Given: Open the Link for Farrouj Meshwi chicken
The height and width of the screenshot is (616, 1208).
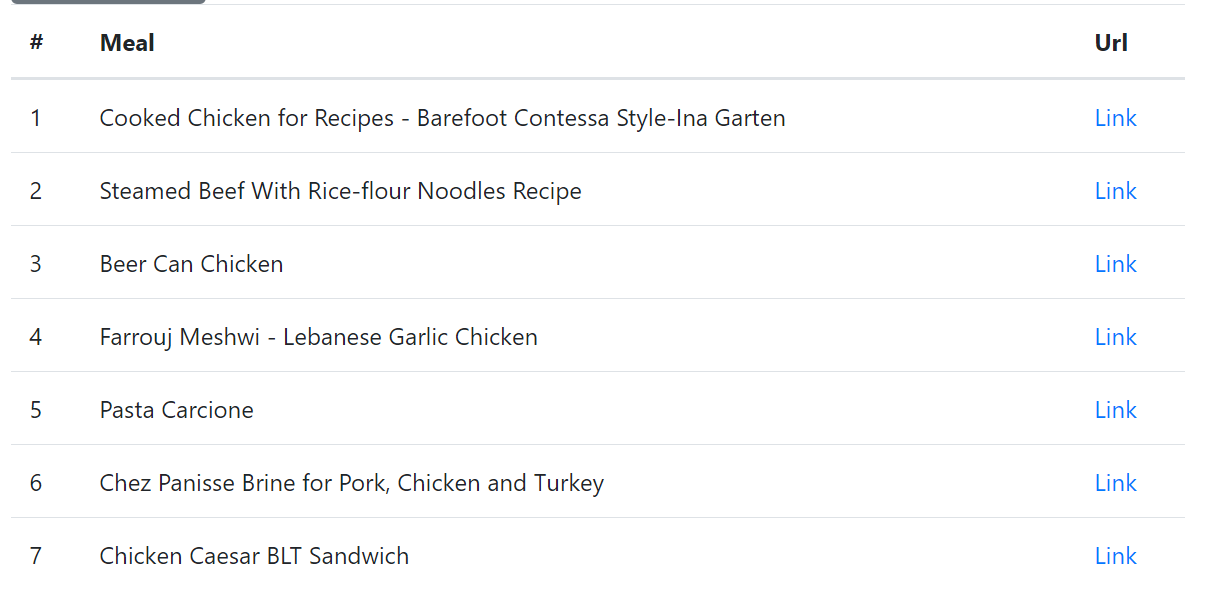Looking at the screenshot, I should 1115,337.
